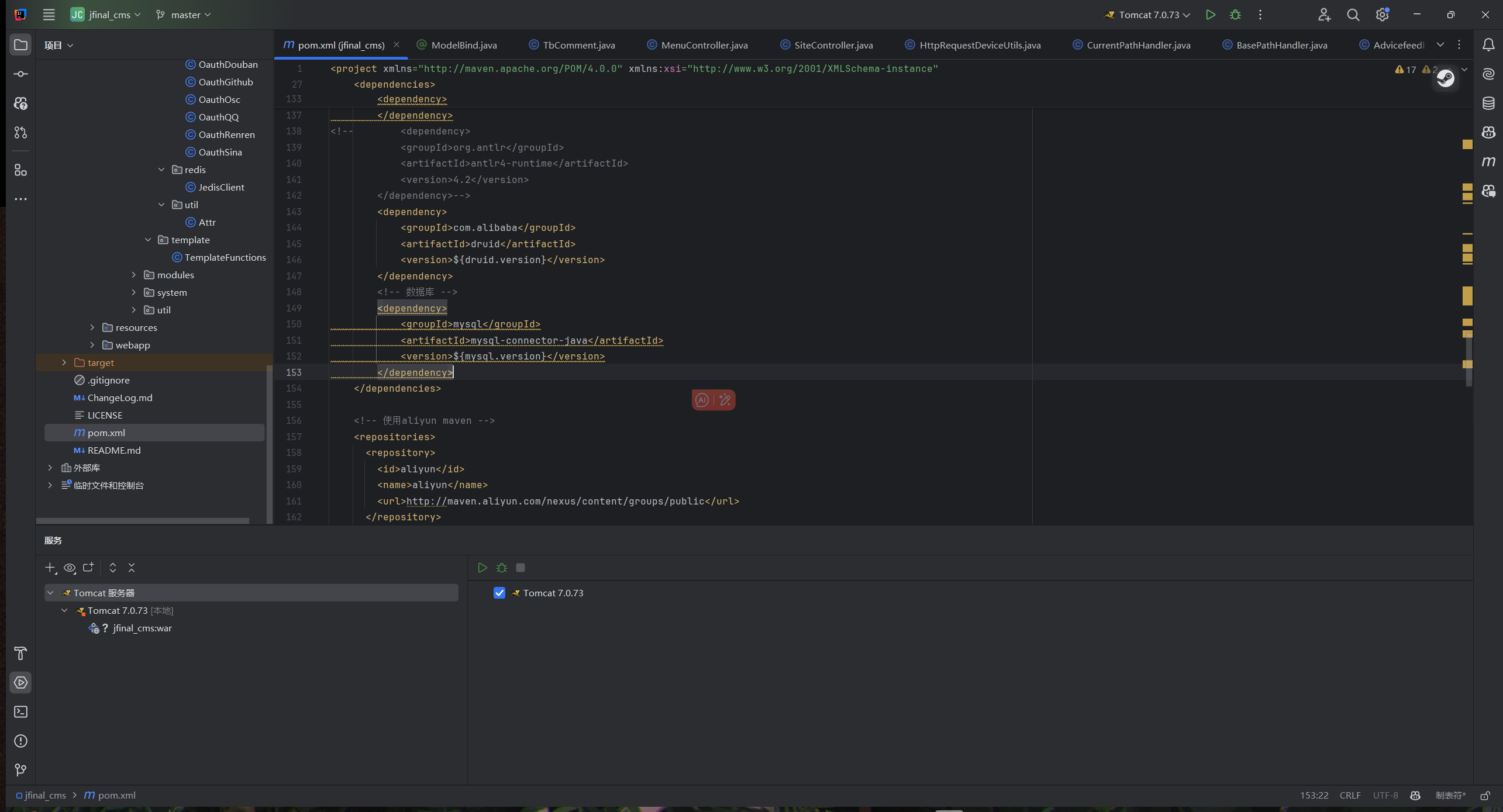Open Notifications bell panel
This screenshot has width=1503, height=812.
(x=1488, y=45)
